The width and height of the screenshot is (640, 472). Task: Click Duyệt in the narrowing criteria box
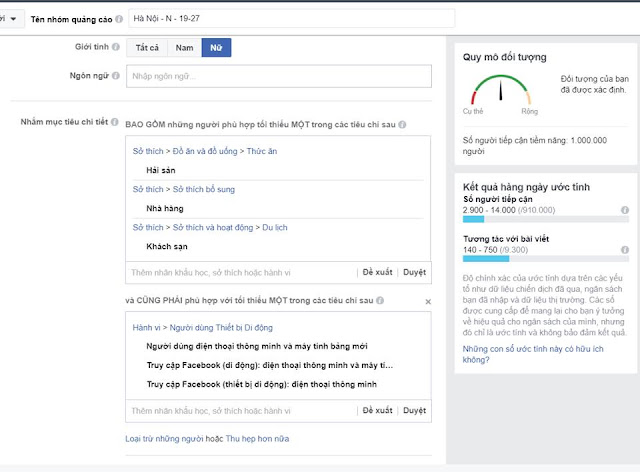tap(414, 410)
